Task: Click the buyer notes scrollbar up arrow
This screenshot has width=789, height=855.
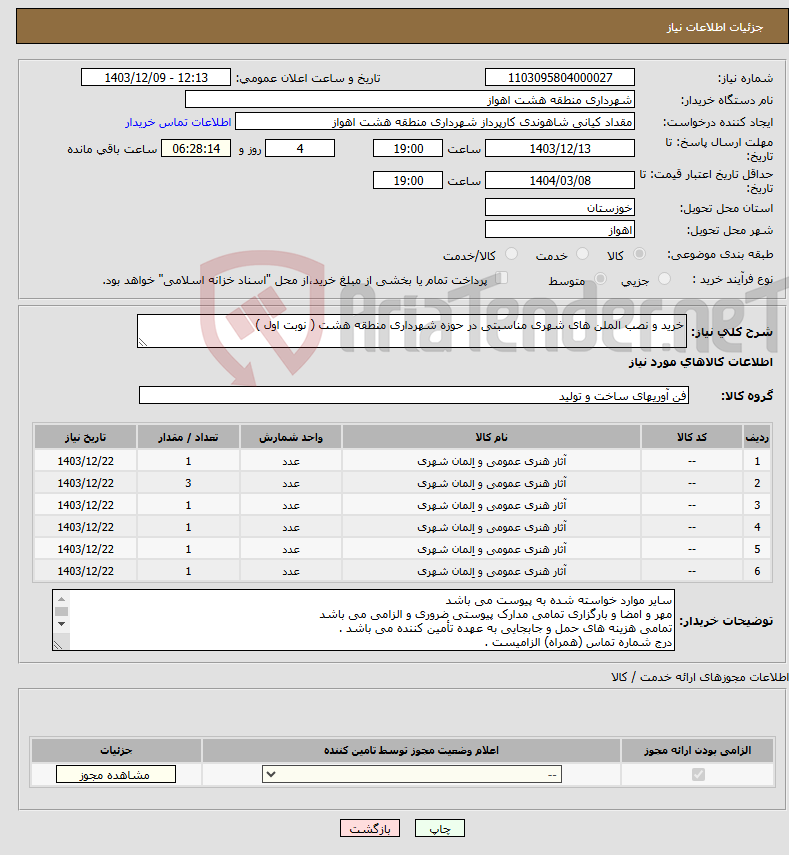Action: [62, 599]
